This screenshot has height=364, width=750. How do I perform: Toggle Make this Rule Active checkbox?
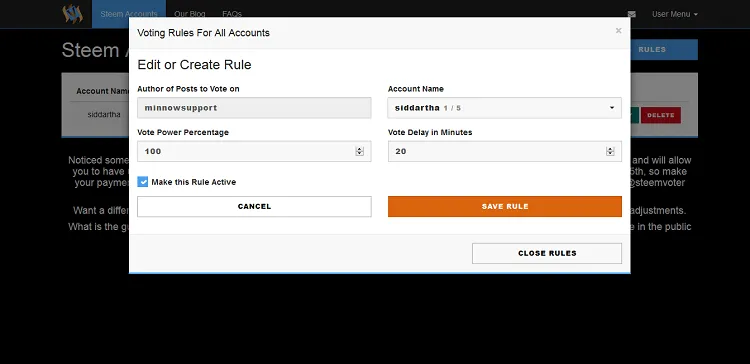click(143, 182)
